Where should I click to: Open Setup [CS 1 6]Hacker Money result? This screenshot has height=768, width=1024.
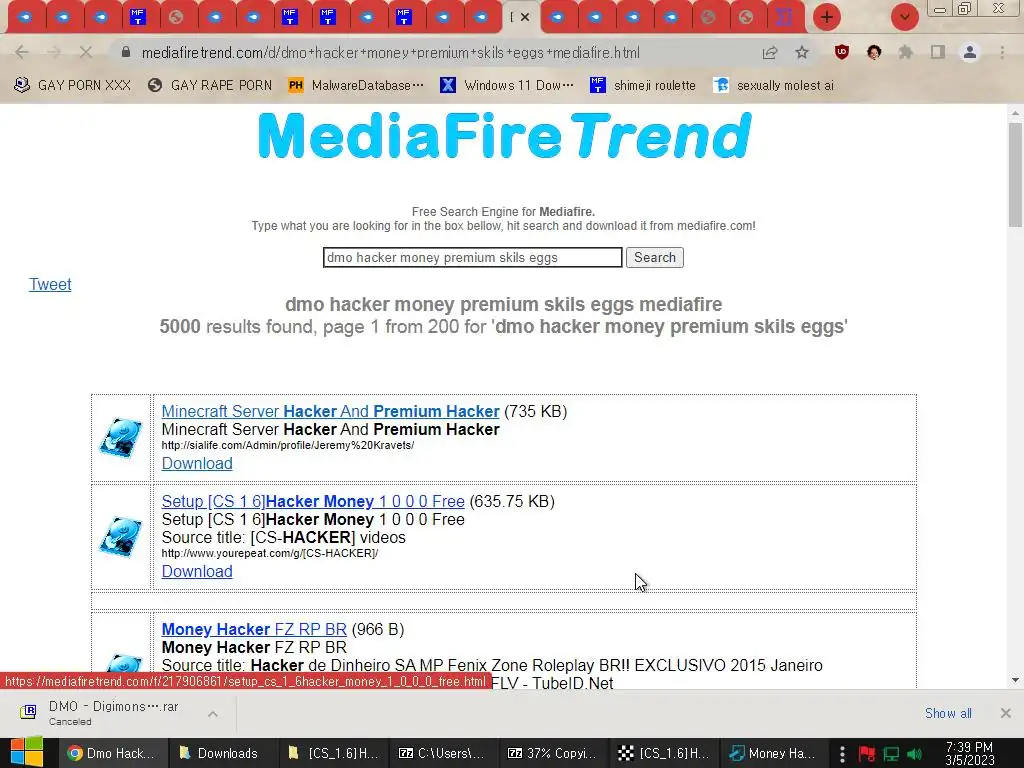313,502
